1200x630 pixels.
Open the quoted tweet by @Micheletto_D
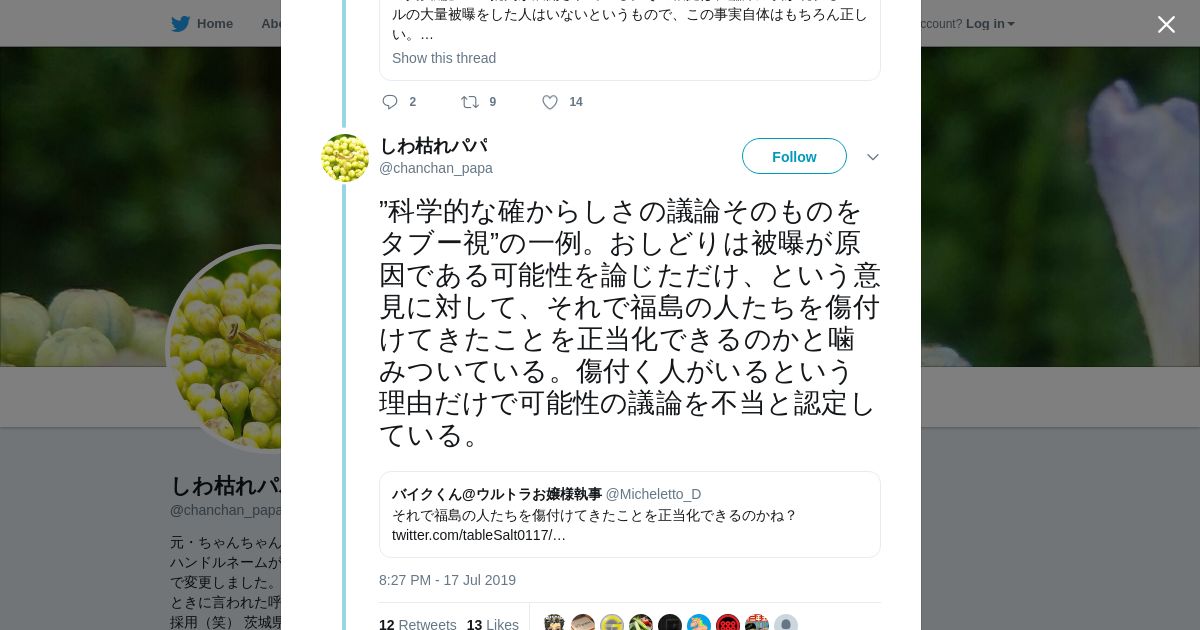[629, 514]
